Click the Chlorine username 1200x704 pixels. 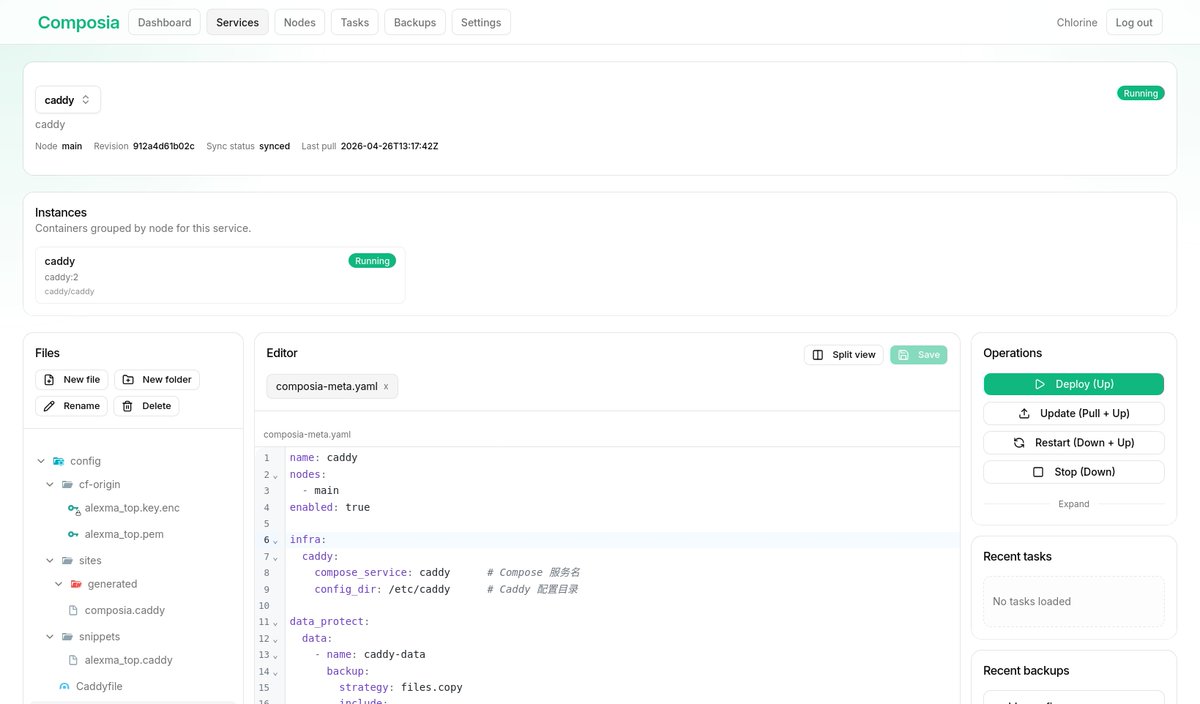(1077, 22)
